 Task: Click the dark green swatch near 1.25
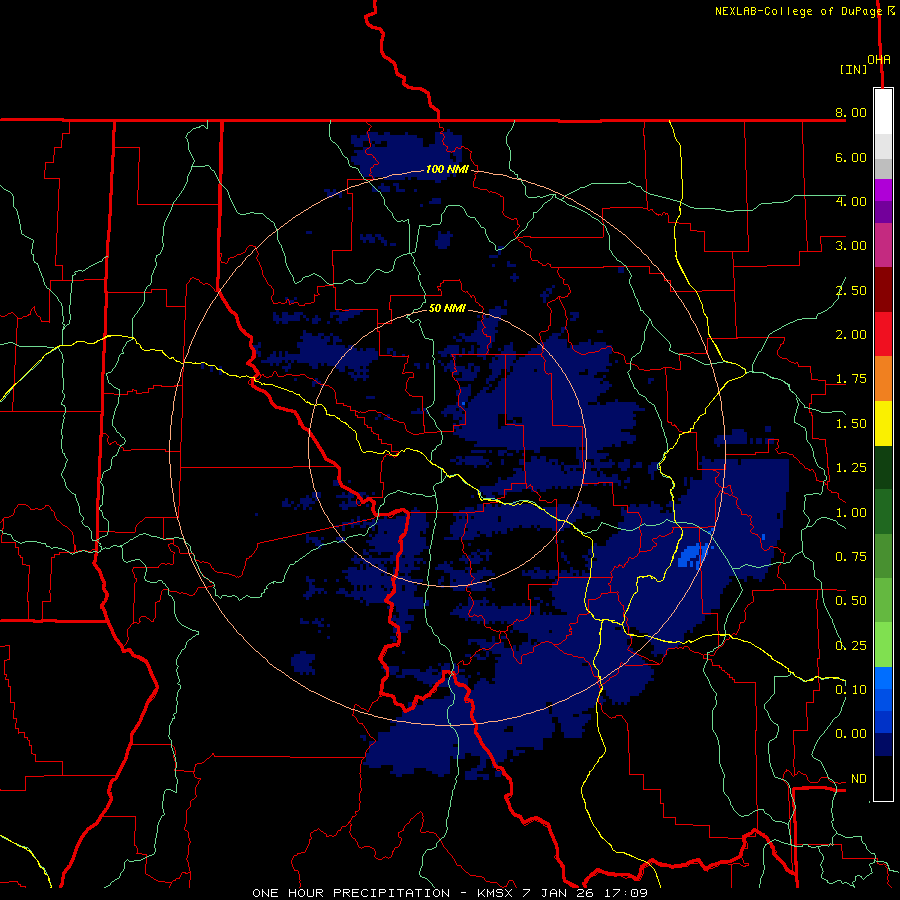coord(883,467)
